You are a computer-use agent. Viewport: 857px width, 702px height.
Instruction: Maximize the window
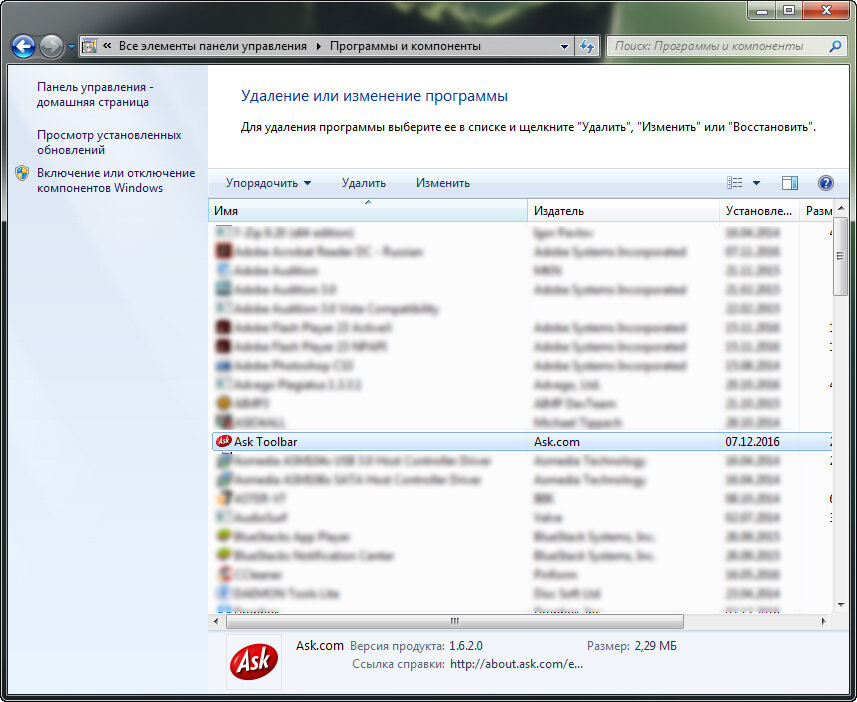pyautogui.click(x=789, y=10)
